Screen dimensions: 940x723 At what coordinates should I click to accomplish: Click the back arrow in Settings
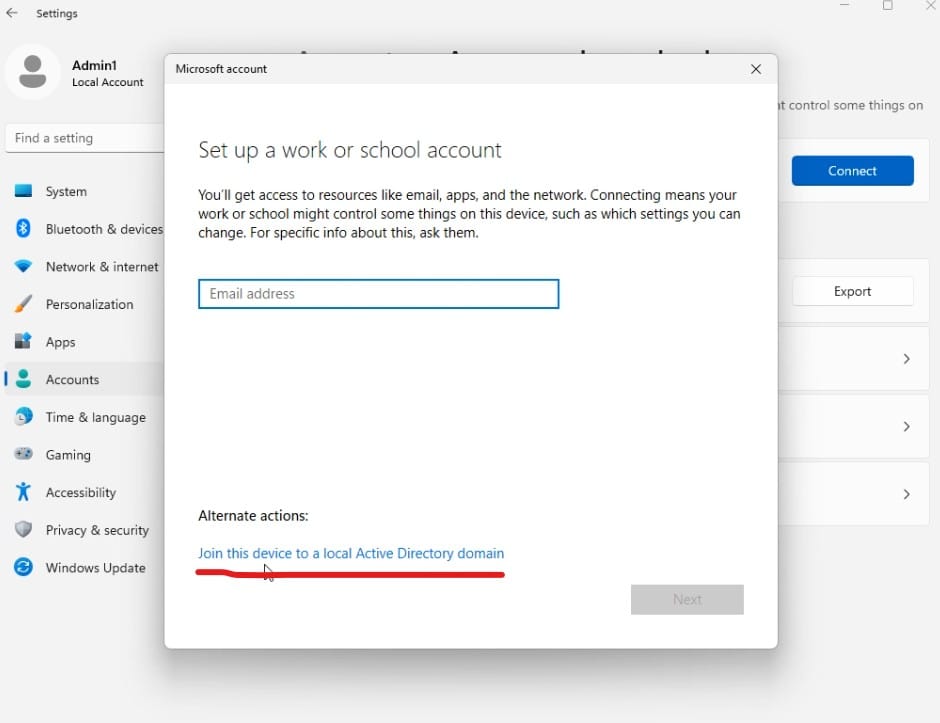click(x=11, y=13)
